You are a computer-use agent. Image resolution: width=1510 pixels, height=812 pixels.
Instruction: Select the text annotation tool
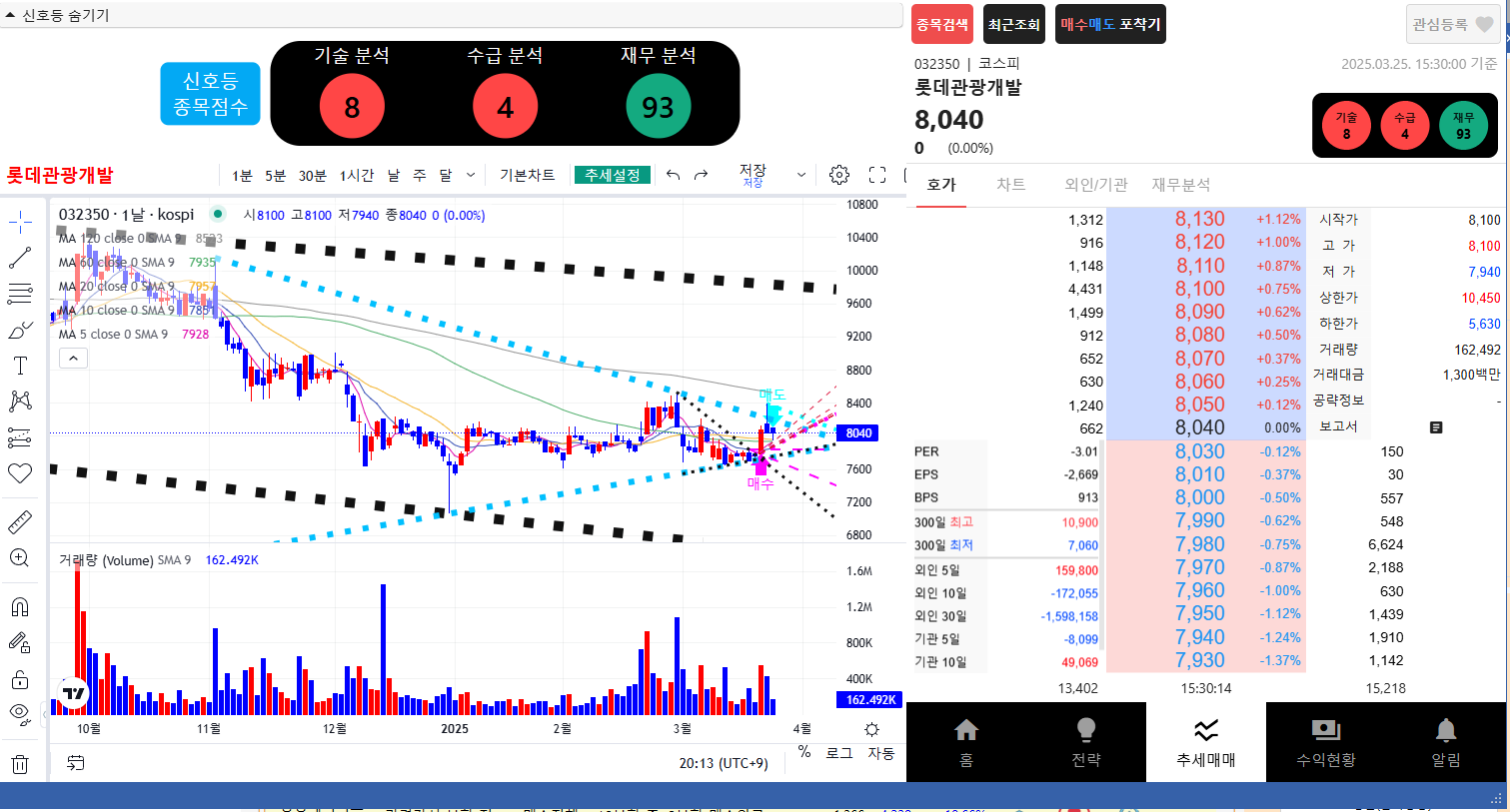point(20,366)
